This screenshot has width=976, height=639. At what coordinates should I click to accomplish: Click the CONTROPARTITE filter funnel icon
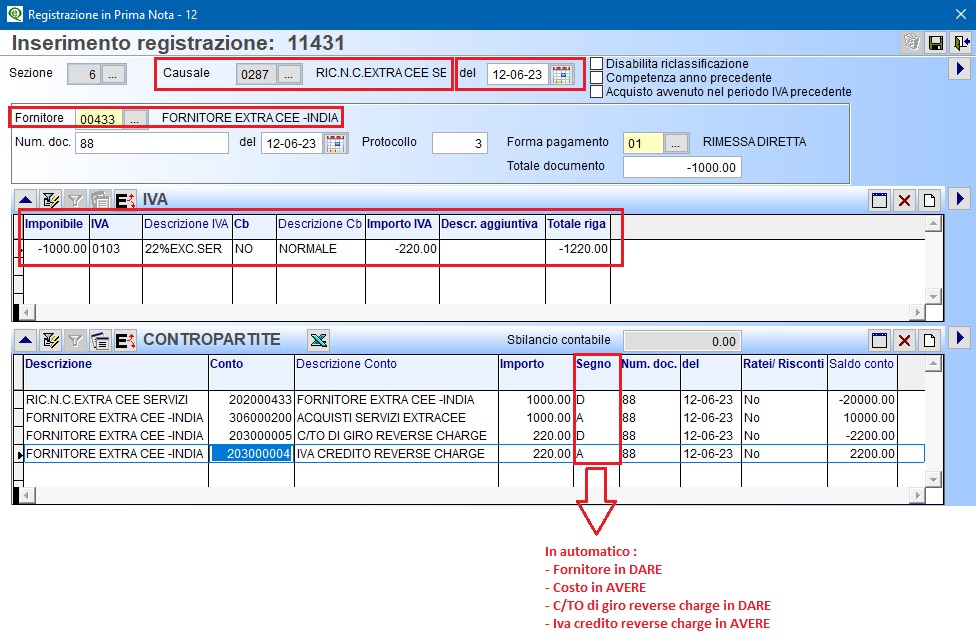(x=75, y=340)
